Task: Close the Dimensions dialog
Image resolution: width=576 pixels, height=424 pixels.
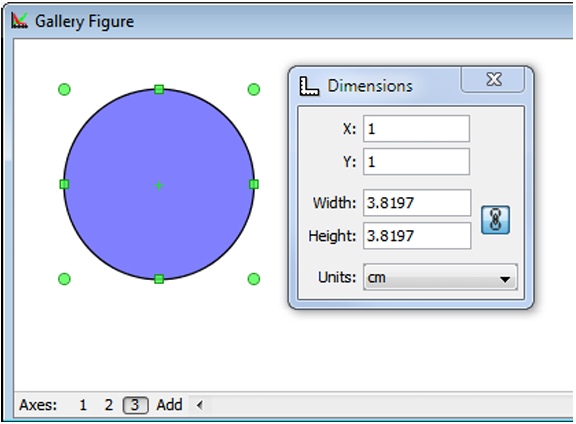Action: (493, 79)
